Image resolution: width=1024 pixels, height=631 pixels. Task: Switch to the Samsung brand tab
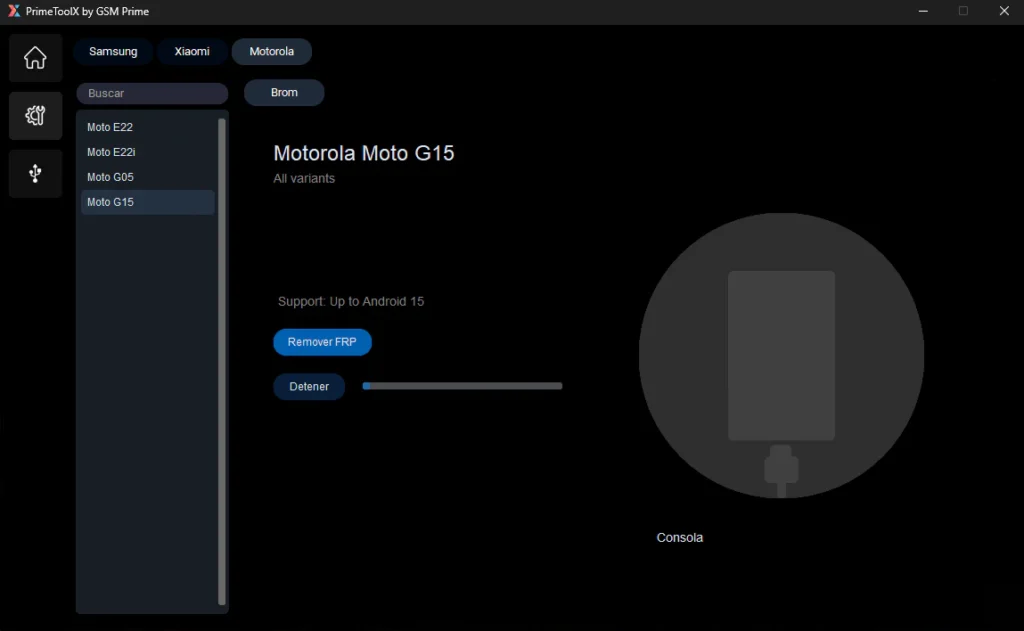tap(113, 52)
